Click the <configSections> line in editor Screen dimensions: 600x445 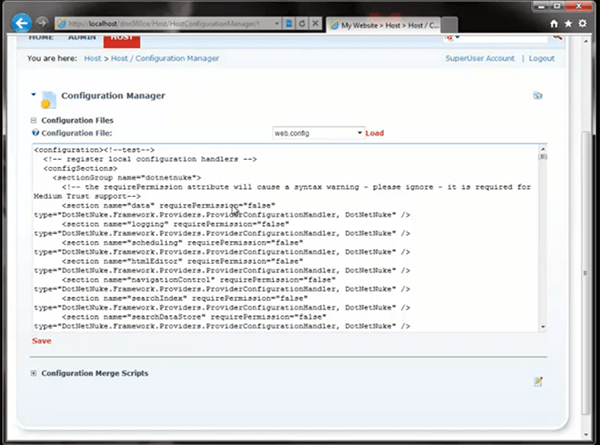pyautogui.click(x=80, y=168)
